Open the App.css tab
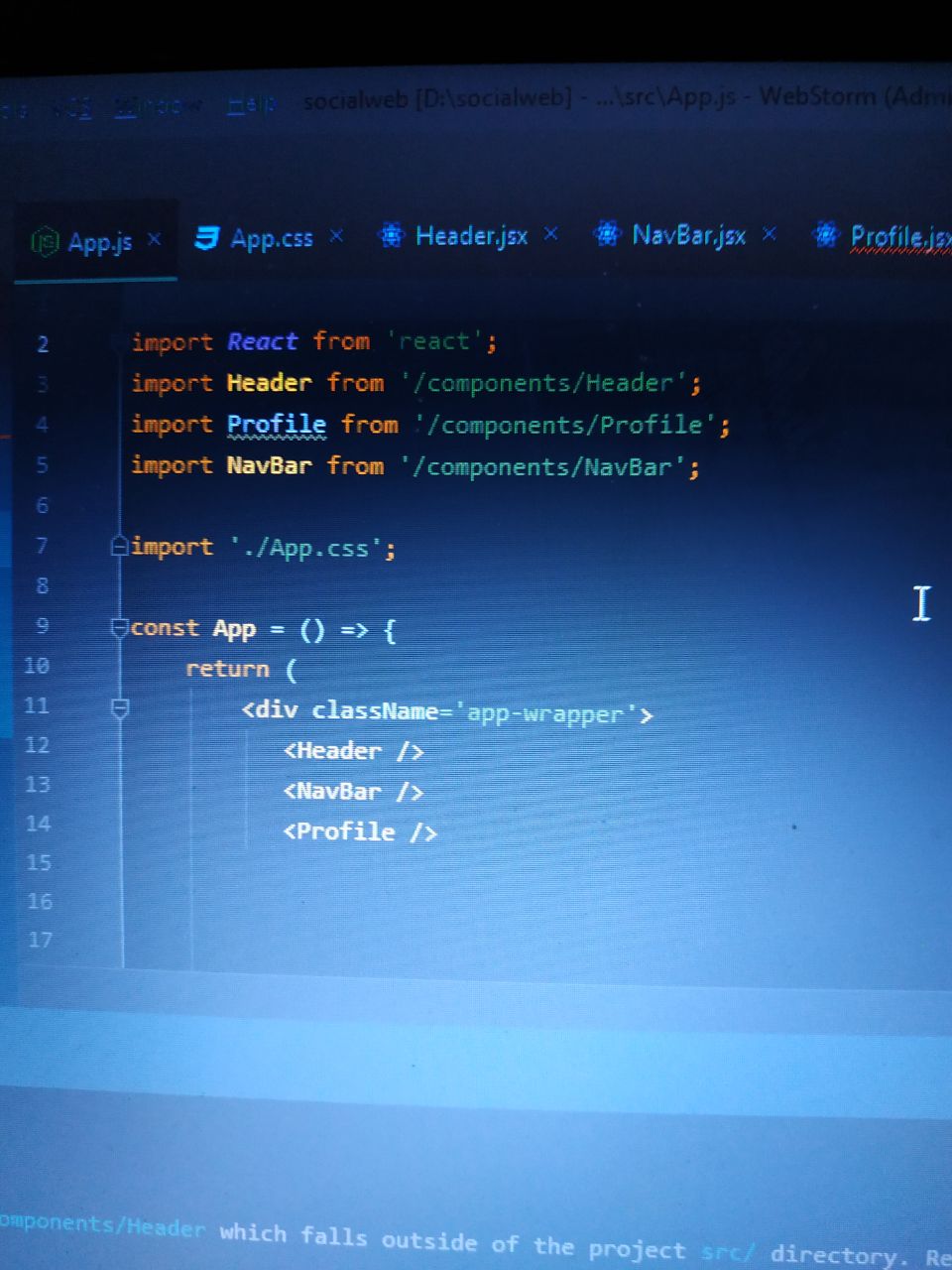Screen dimensions: 952x1270 [x=271, y=238]
